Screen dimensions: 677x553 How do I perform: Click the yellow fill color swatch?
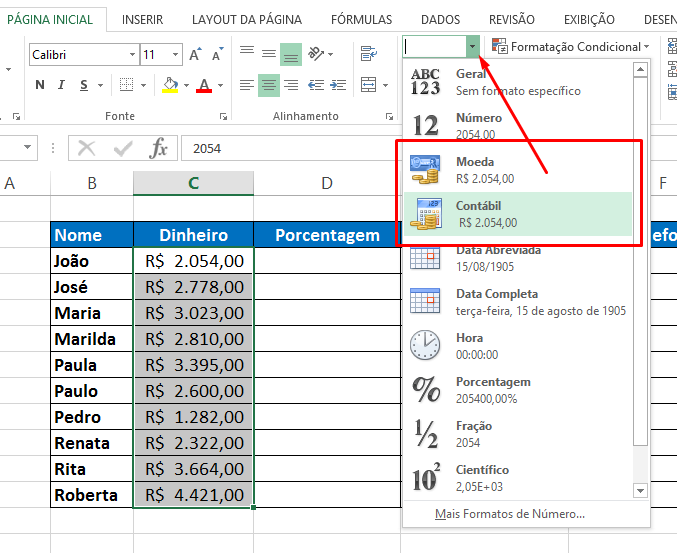(170, 85)
